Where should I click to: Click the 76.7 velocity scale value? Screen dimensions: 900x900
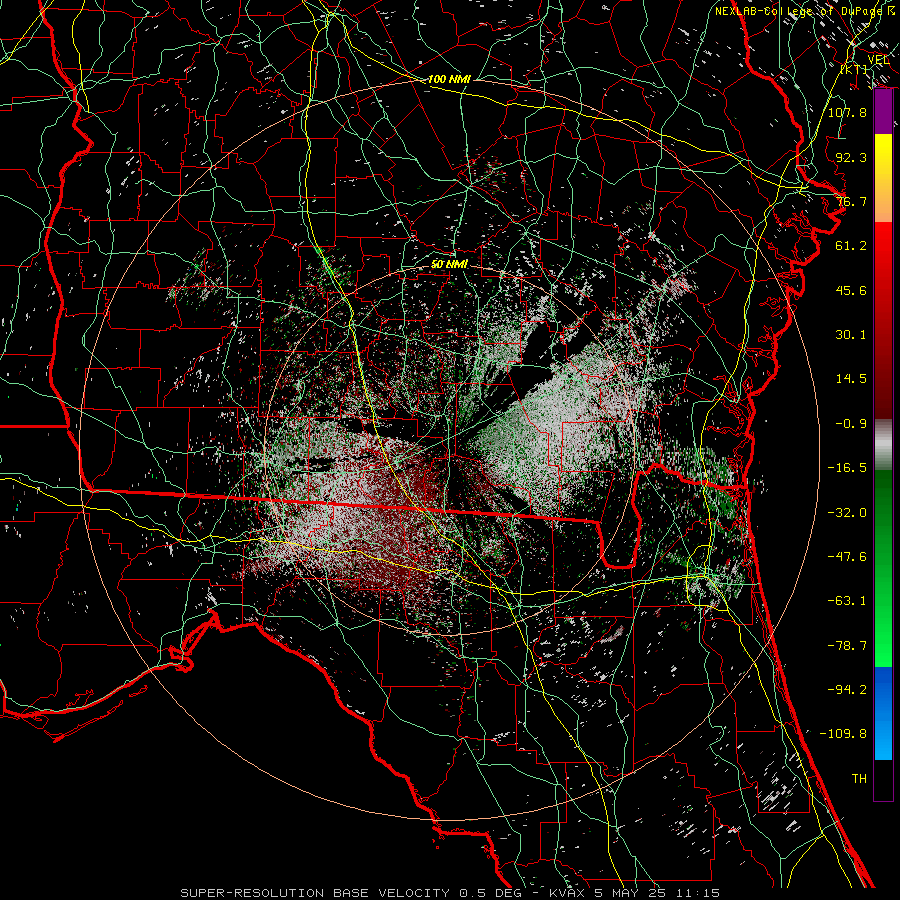[x=851, y=201]
